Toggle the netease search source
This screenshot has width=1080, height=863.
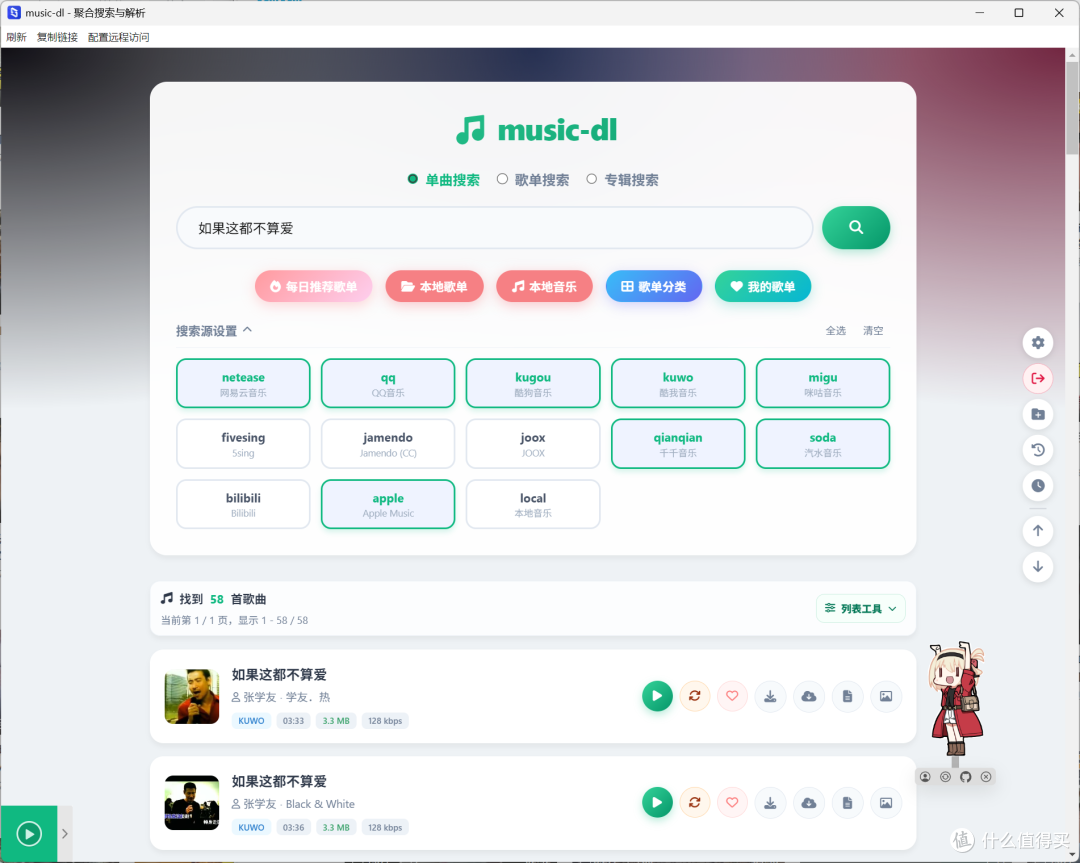[243, 383]
